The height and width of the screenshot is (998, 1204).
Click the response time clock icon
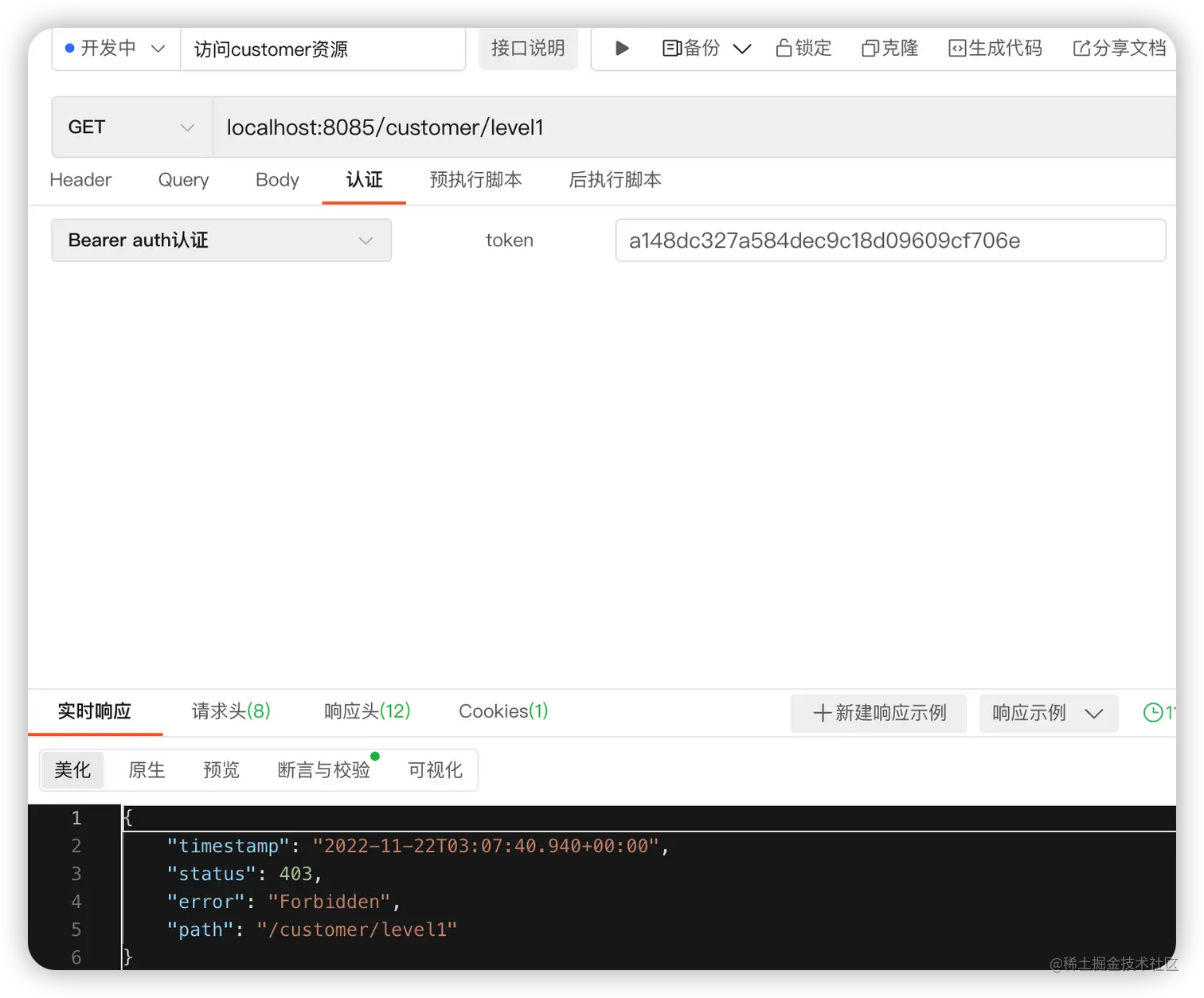pyautogui.click(x=1152, y=713)
